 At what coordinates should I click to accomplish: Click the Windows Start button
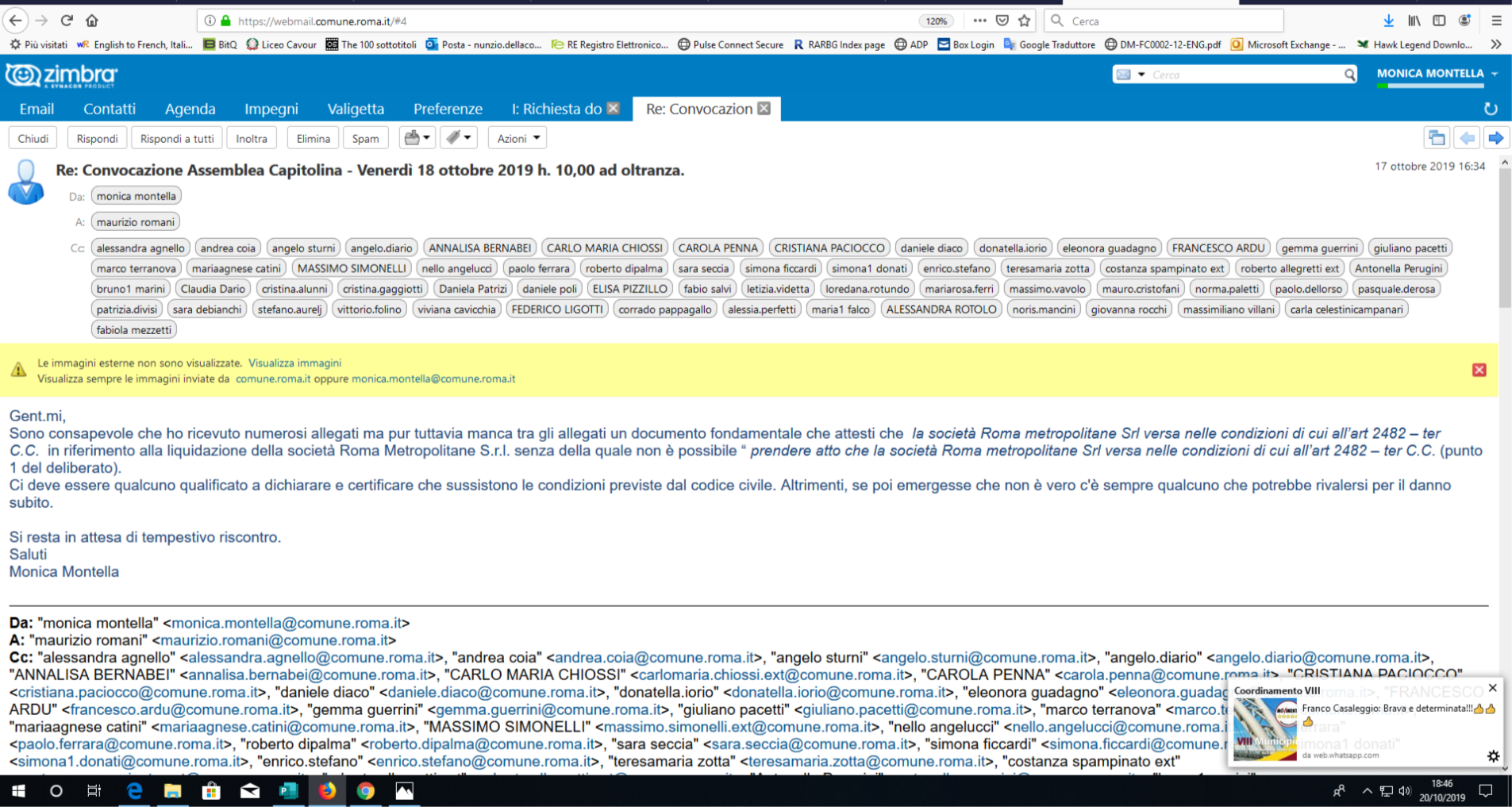[x=17, y=791]
